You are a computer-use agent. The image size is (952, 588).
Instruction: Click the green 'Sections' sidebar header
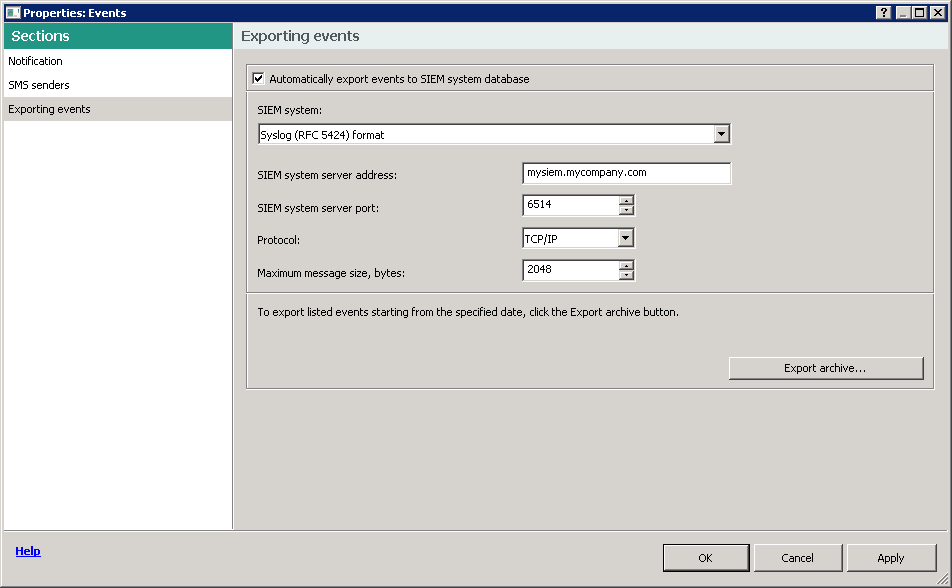pyautogui.click(x=118, y=36)
